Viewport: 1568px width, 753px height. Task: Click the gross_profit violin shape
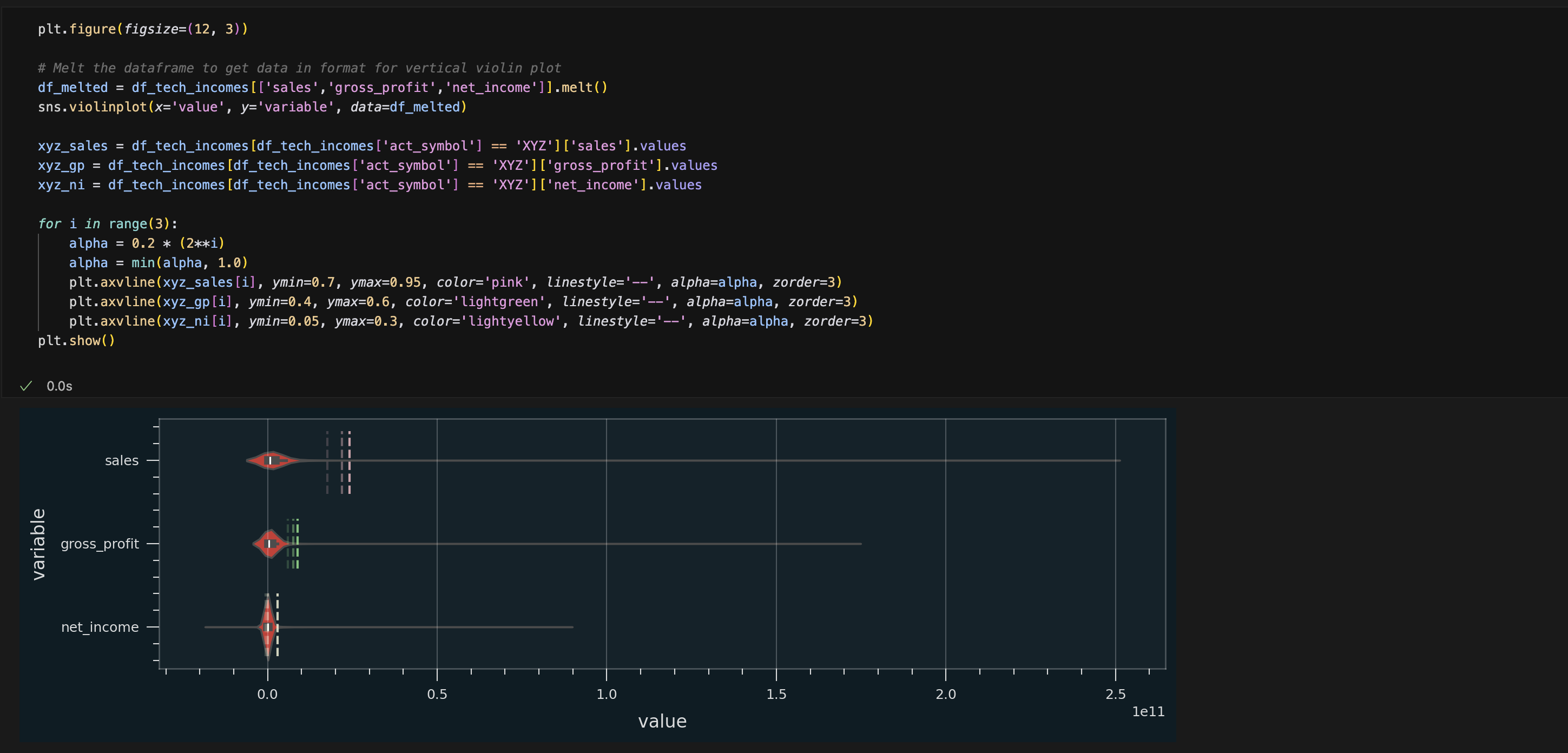point(269,544)
